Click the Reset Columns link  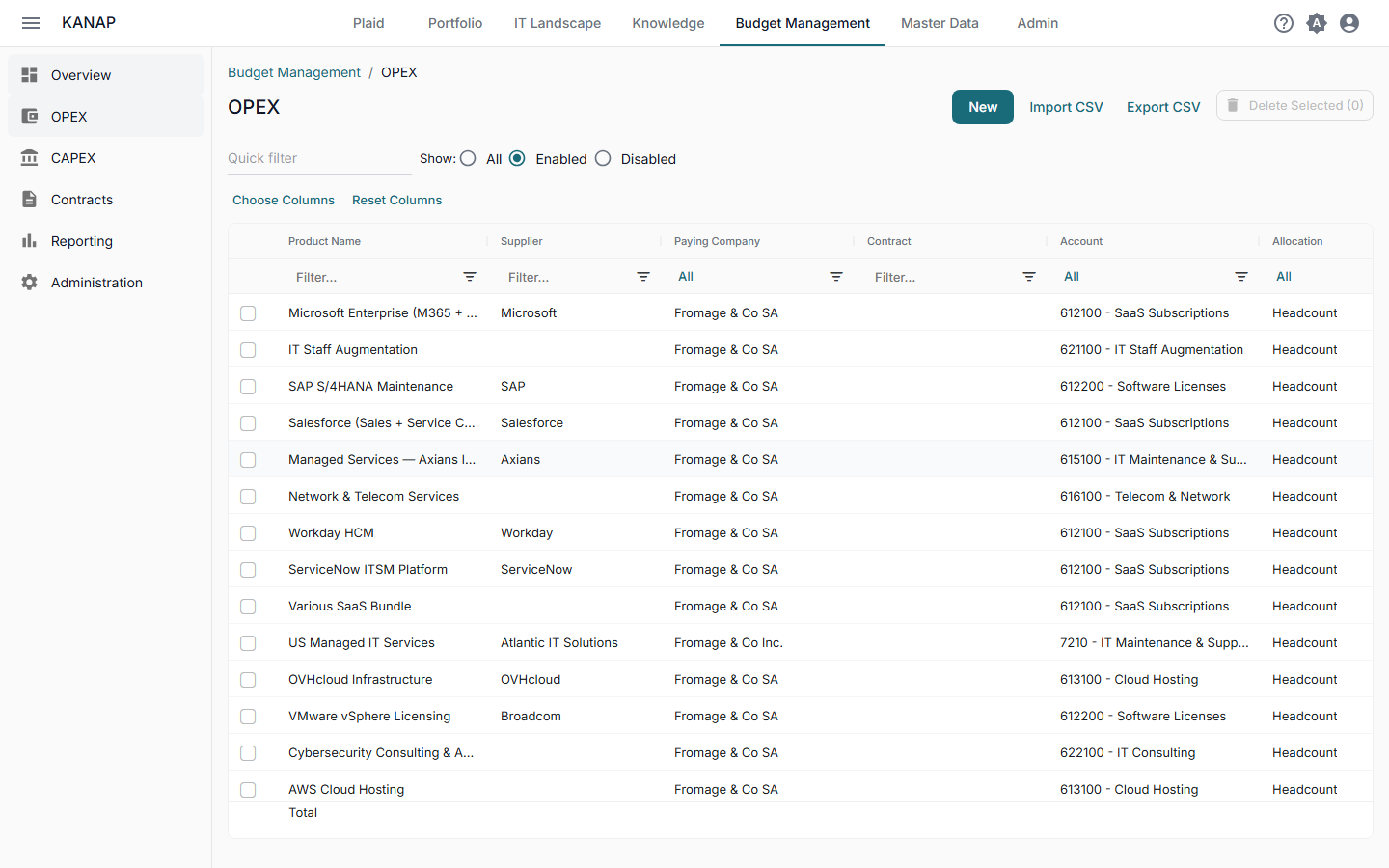(x=397, y=200)
